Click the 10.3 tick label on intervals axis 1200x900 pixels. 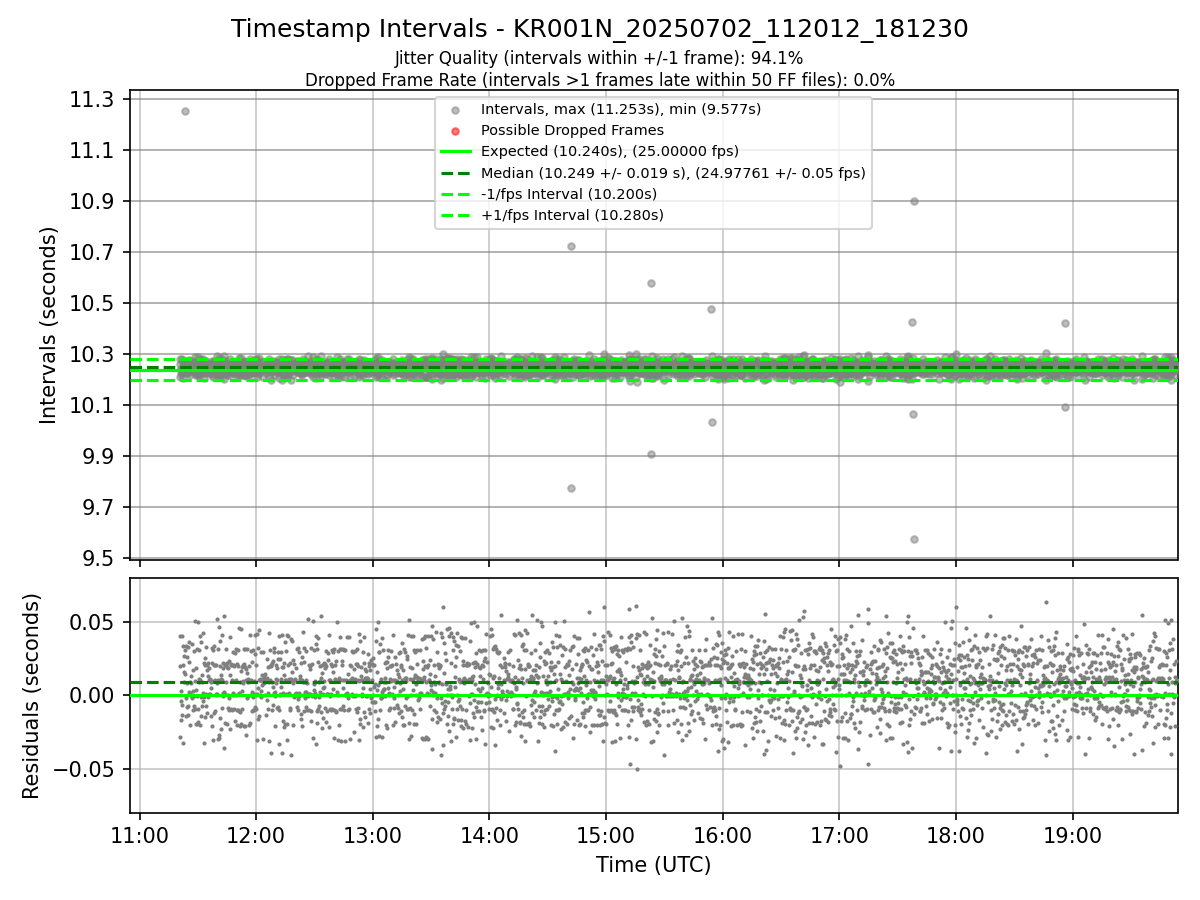(x=92, y=355)
